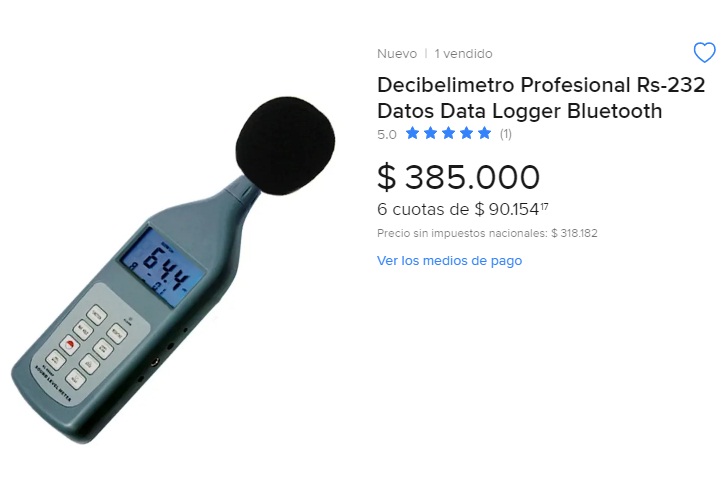Click the headphone jack on the meter's side
This screenshot has height=497, width=721.
(x=155, y=362)
